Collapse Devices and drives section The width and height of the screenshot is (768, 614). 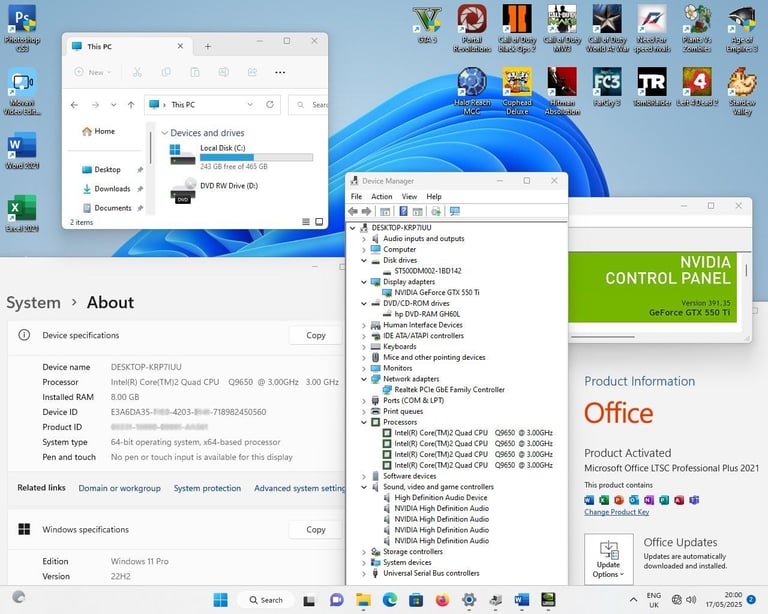coord(165,133)
